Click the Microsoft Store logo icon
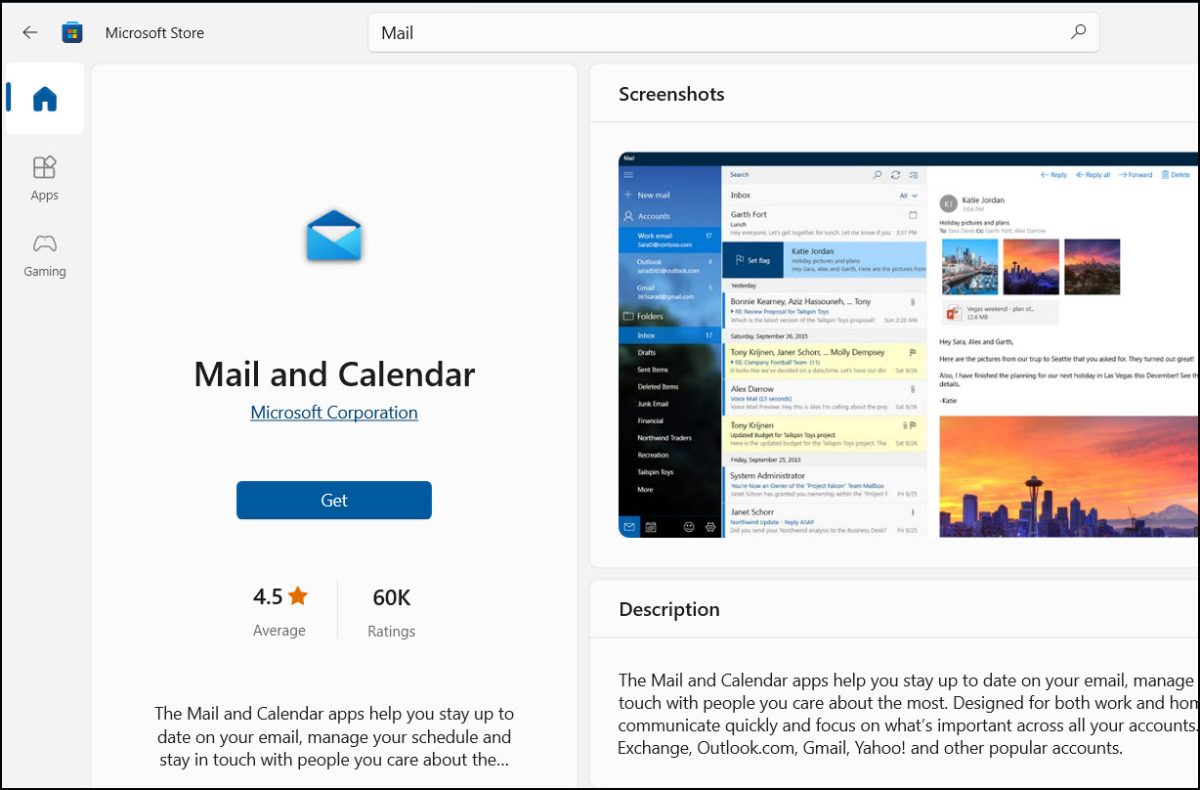The width and height of the screenshot is (1200, 790). 72,32
